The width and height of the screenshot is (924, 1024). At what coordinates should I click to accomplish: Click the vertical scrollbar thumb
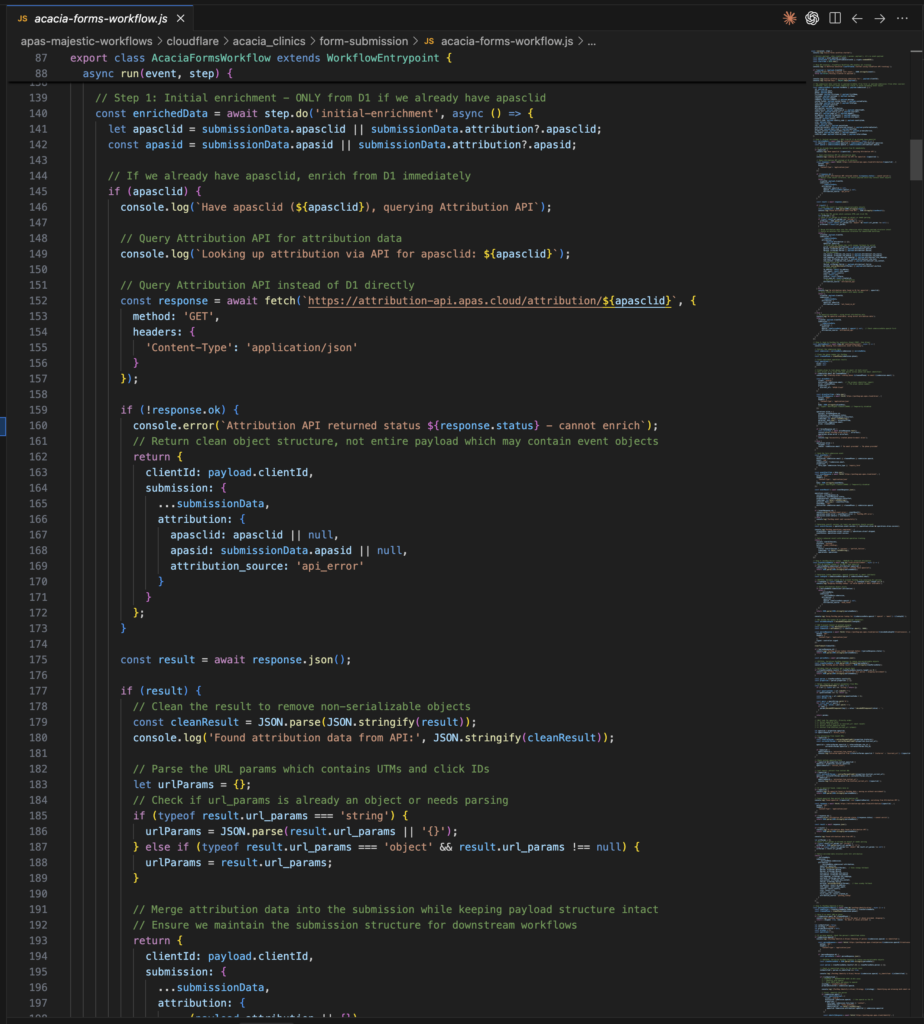[916, 159]
